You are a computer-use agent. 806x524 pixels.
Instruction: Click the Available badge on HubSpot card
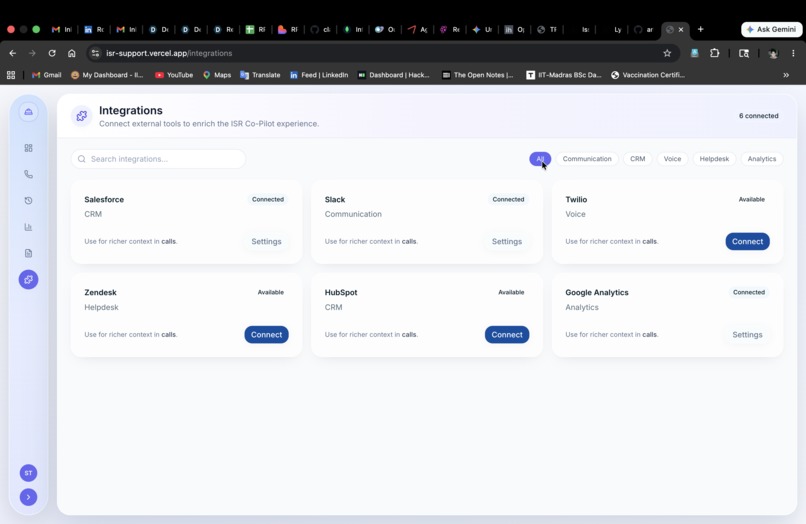pos(511,293)
